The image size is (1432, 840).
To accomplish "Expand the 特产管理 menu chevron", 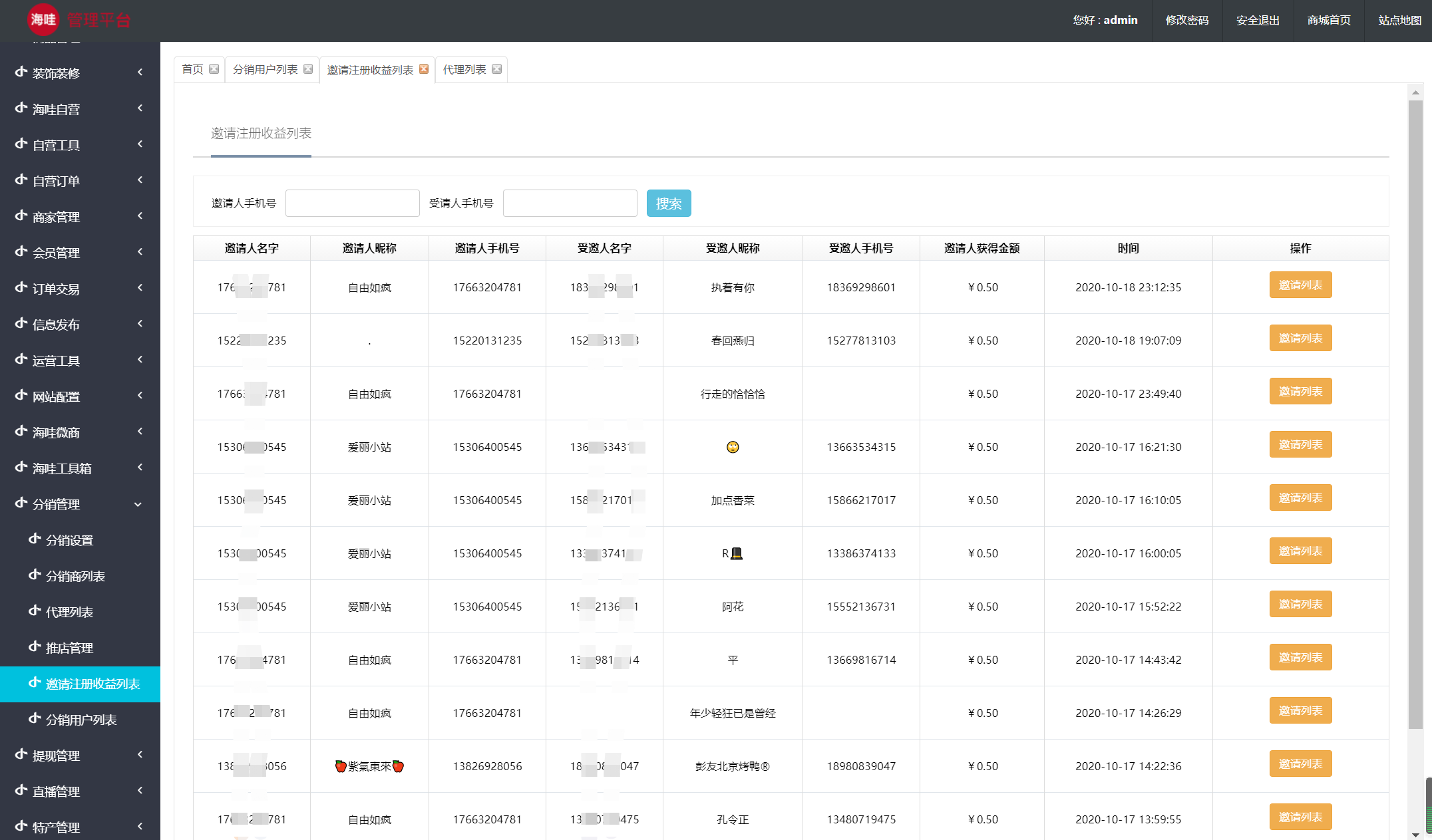I will click(140, 826).
